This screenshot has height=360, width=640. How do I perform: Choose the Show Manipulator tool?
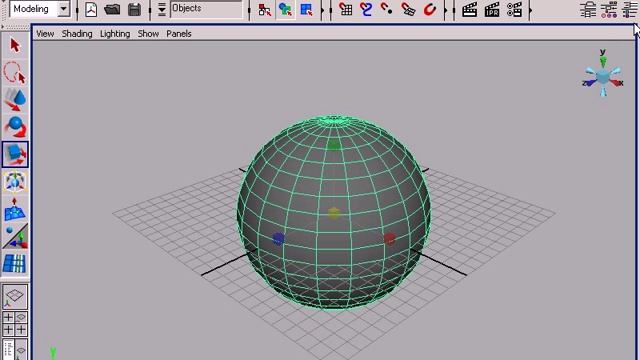pyautogui.click(x=15, y=236)
